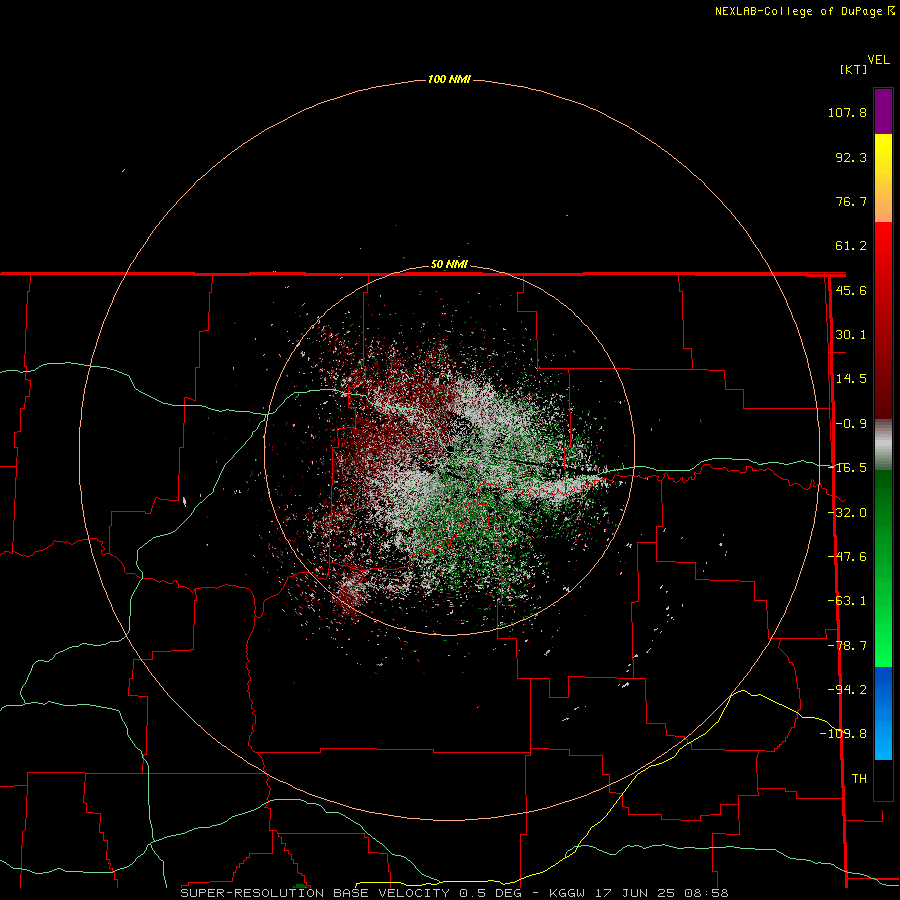Screen dimensions: 900x900
Task: Click the -47.6 legend value
Action: tap(847, 557)
